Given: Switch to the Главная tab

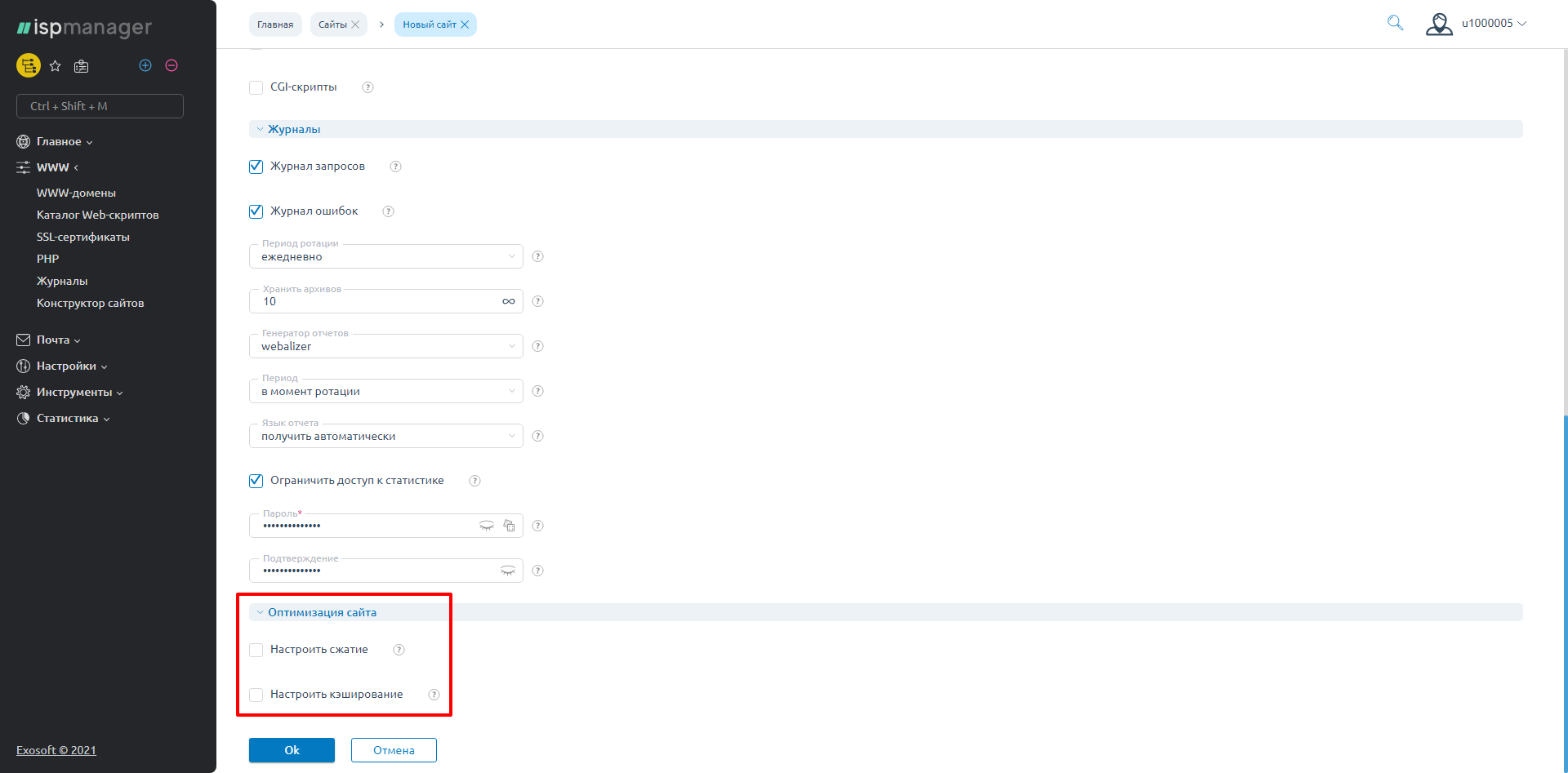Looking at the screenshot, I should coord(275,24).
